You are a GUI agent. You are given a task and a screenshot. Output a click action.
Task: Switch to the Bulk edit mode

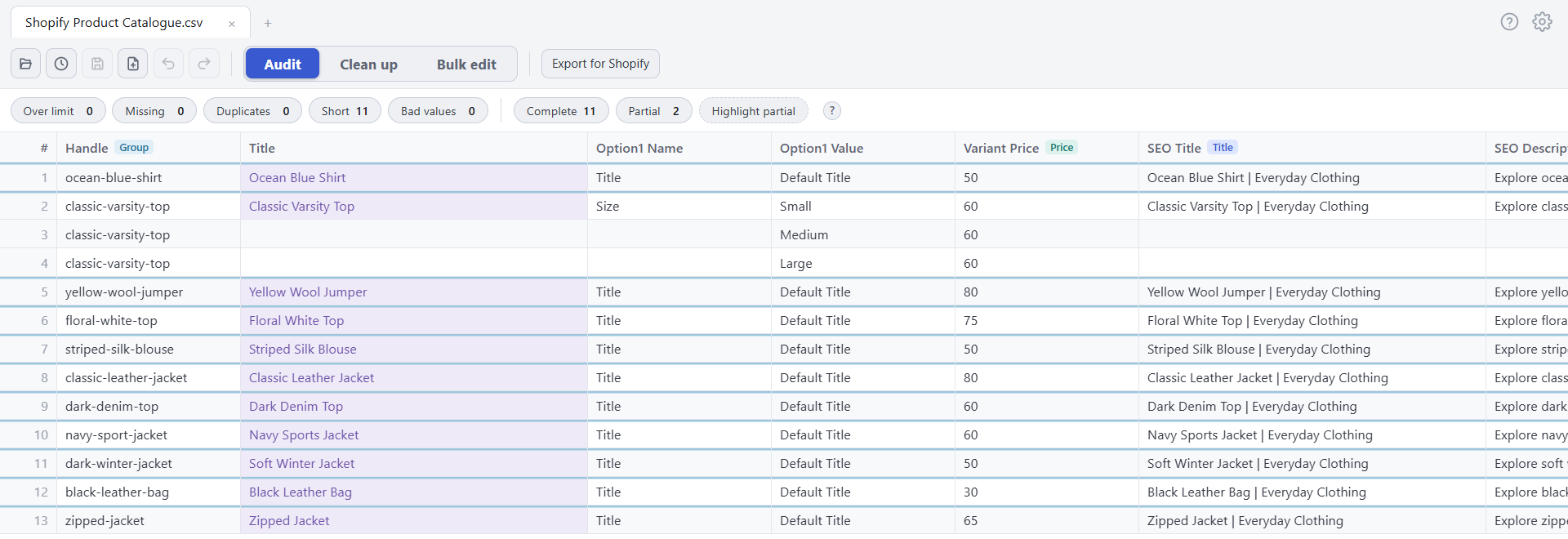pos(466,64)
